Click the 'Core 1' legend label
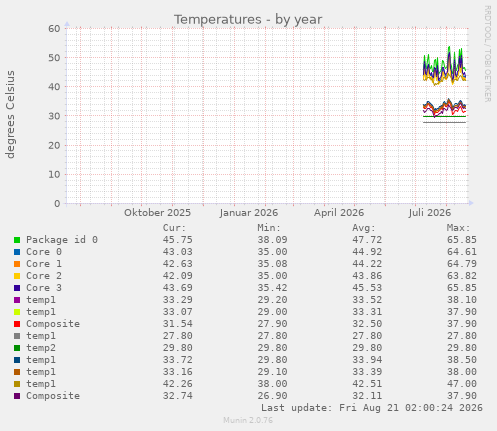Image resolution: width=497 pixels, height=431 pixels. 44,264
